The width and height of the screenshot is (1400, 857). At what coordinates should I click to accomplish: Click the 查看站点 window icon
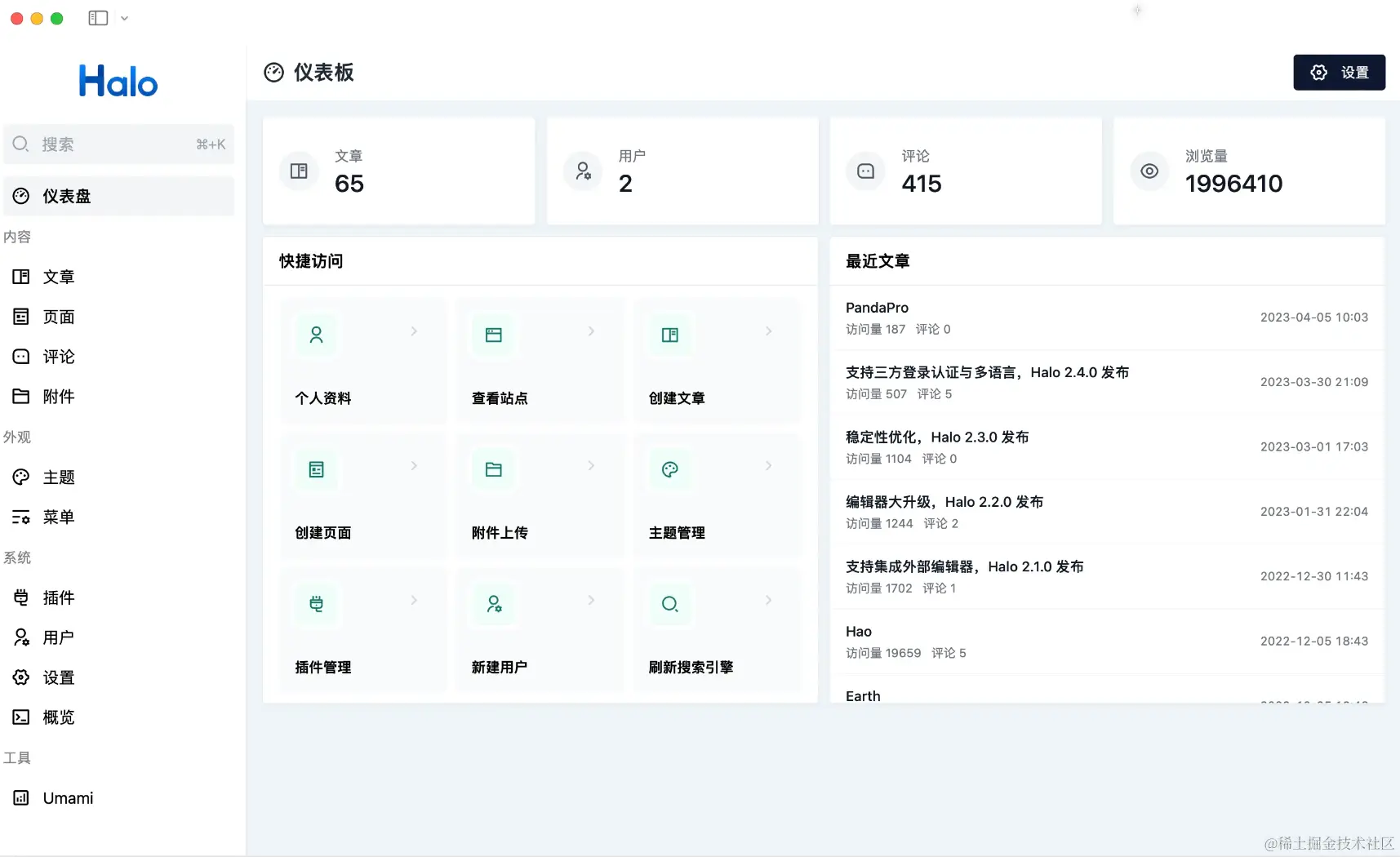click(494, 335)
